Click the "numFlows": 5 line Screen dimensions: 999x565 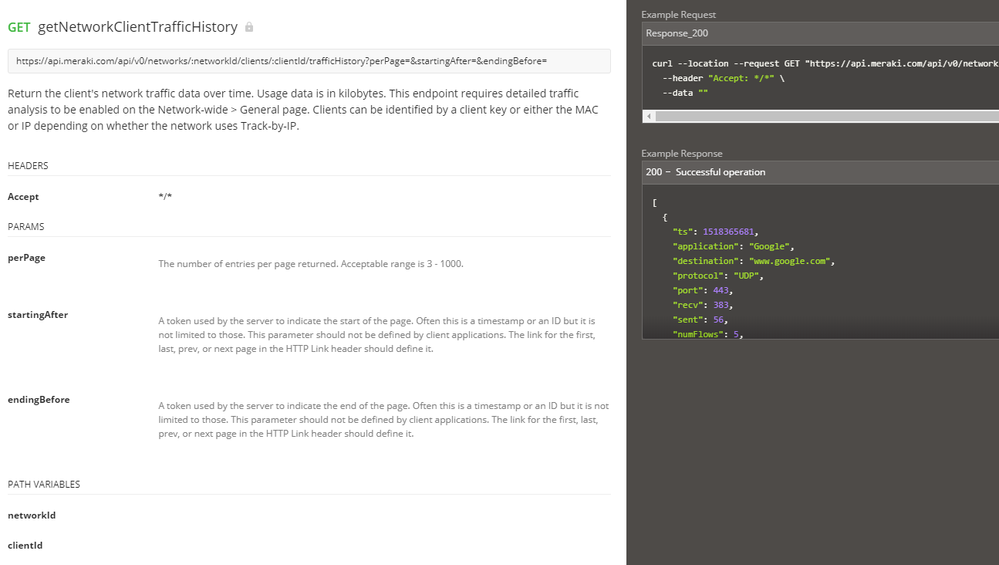(708, 334)
